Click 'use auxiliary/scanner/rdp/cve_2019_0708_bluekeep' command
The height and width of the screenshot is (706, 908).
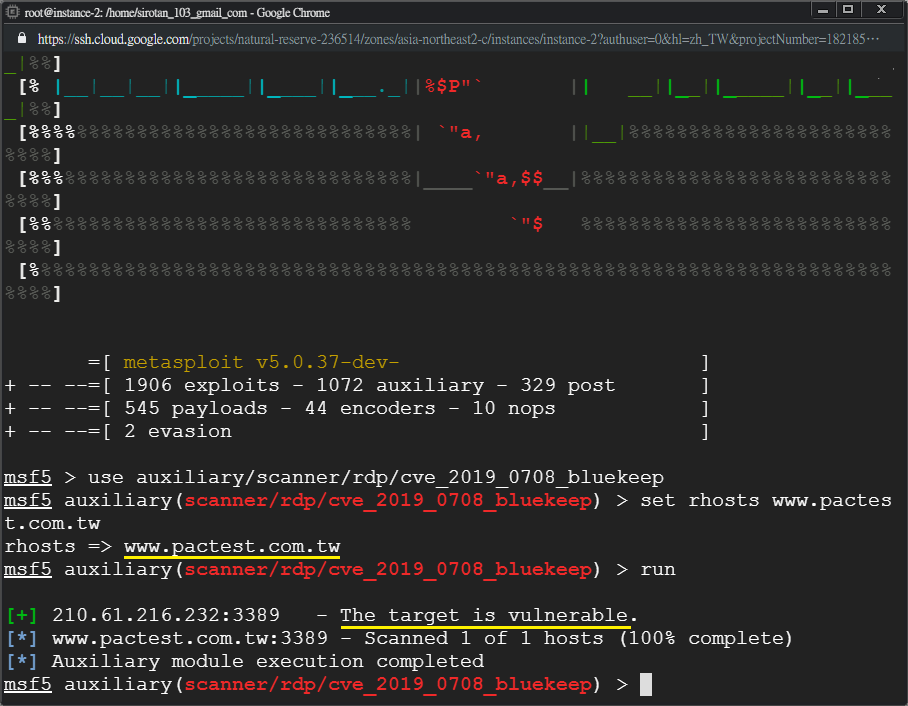376,478
